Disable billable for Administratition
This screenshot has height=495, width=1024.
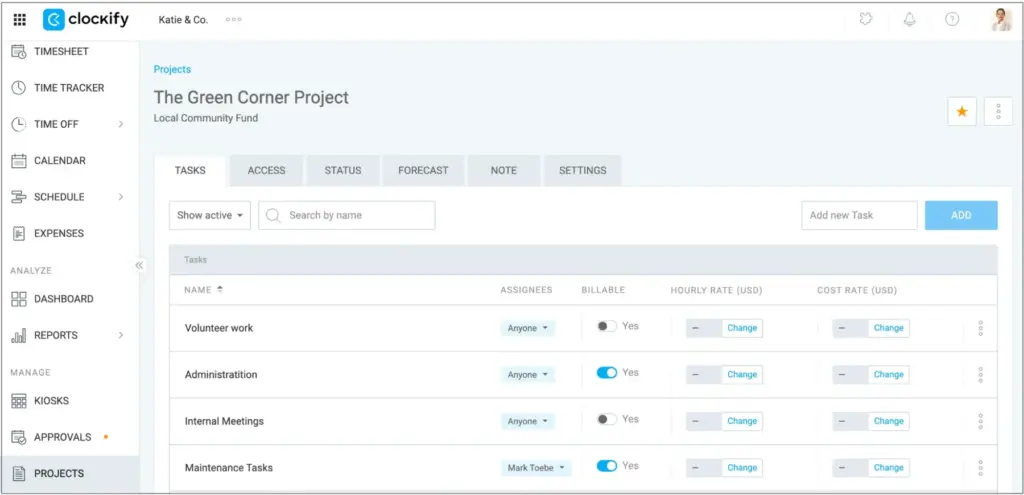[x=607, y=372]
